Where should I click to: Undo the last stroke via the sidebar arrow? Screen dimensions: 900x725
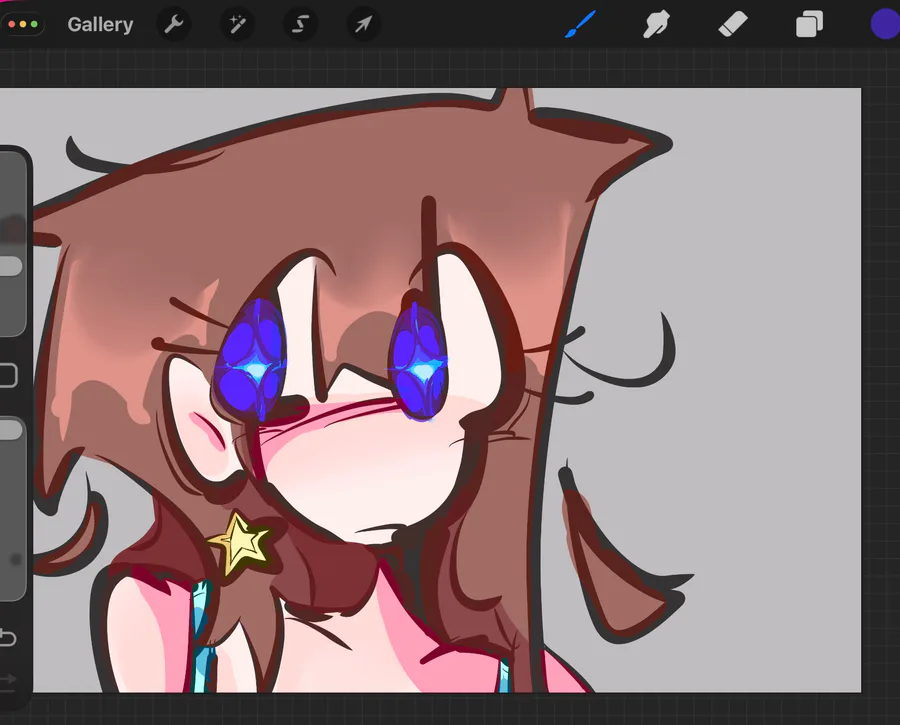(8, 638)
